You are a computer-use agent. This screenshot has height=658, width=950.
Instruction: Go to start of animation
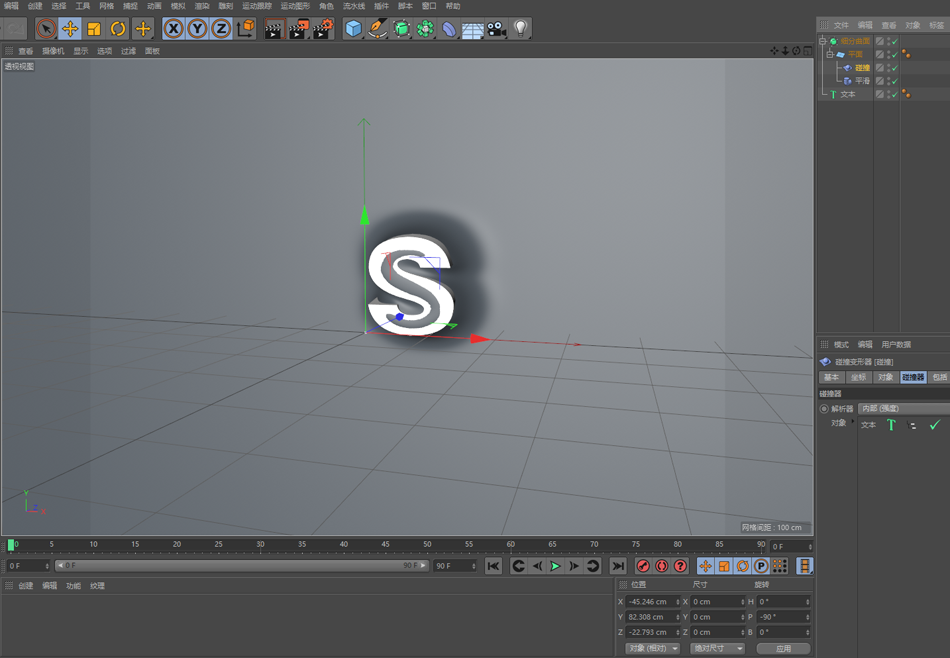click(x=493, y=566)
